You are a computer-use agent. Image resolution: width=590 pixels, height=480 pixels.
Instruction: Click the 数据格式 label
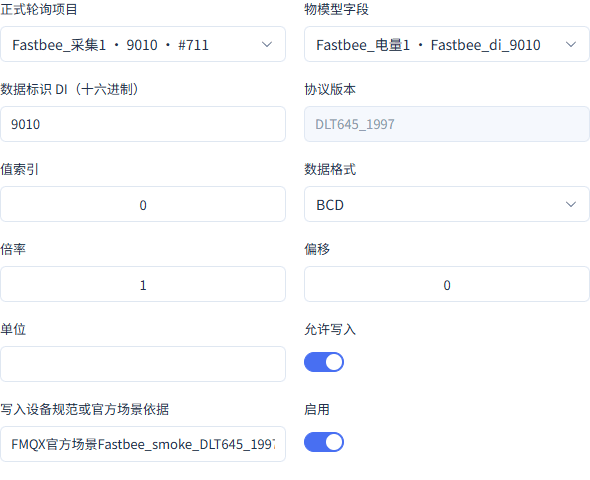point(330,169)
